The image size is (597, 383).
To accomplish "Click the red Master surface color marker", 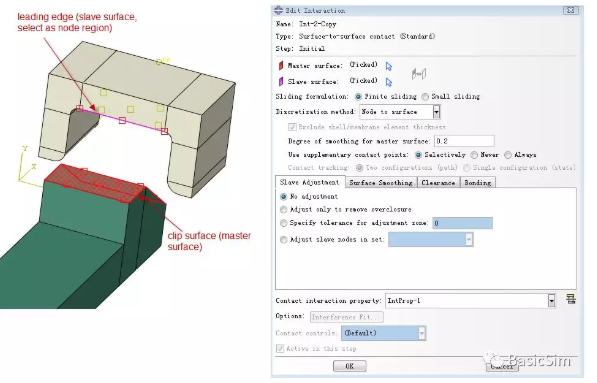I will click(281, 65).
